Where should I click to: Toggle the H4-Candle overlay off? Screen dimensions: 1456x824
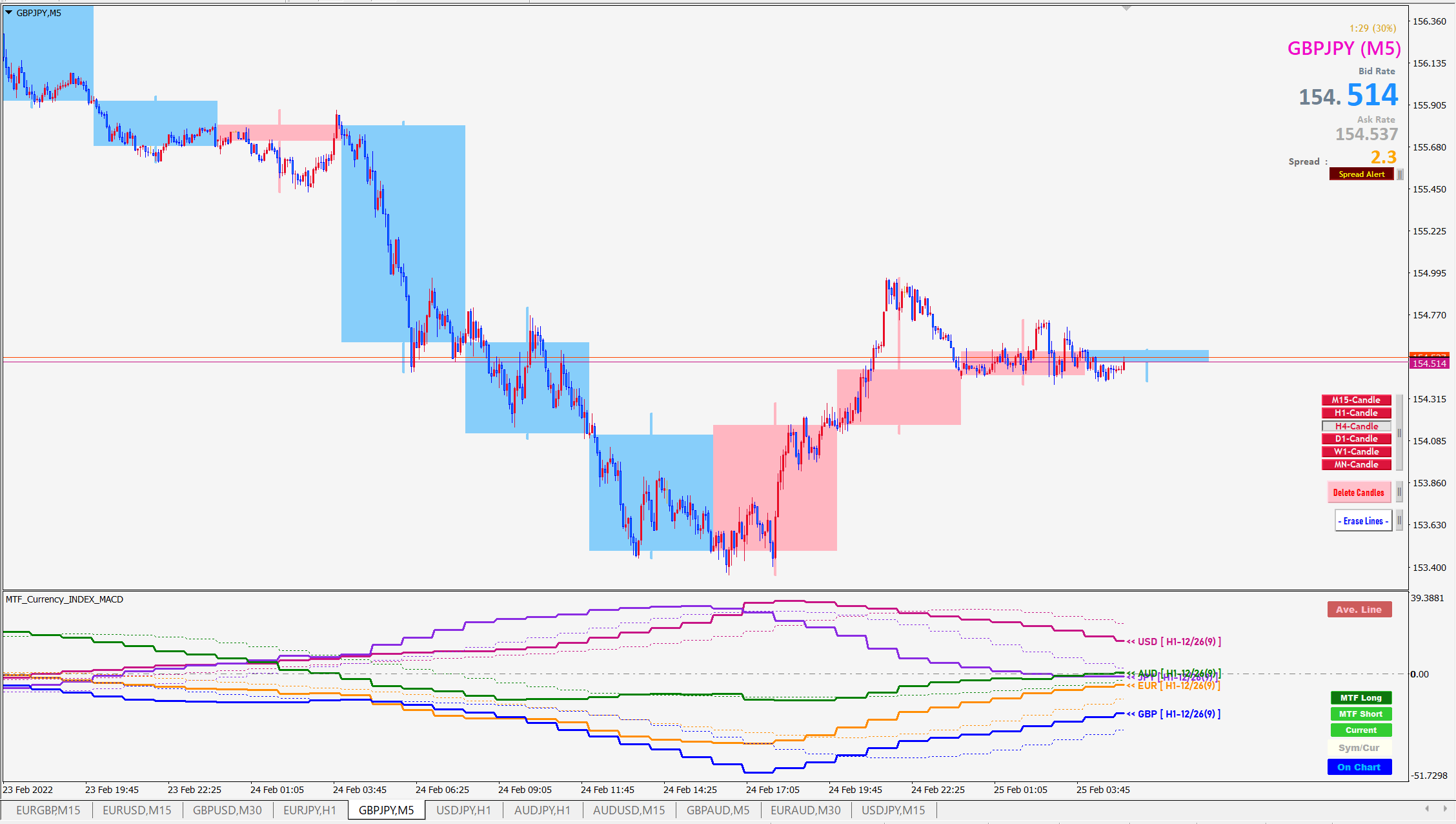1356,426
